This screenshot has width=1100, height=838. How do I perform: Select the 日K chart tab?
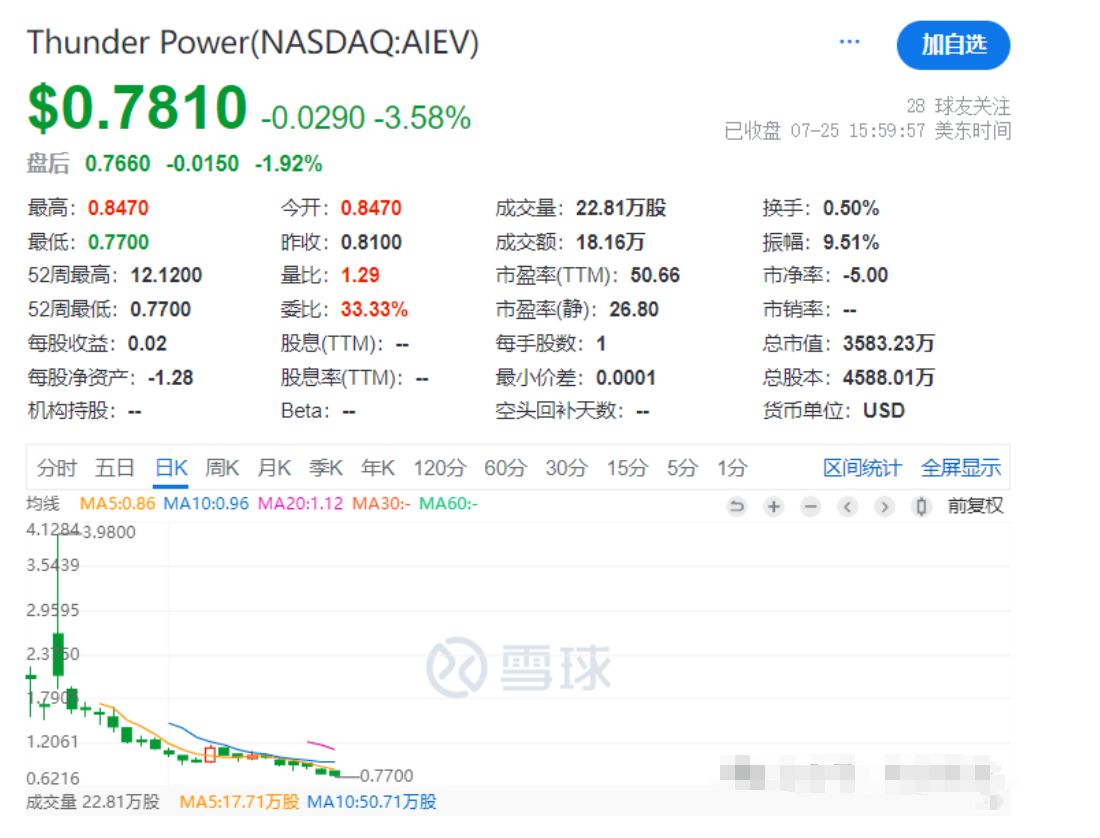(x=171, y=468)
